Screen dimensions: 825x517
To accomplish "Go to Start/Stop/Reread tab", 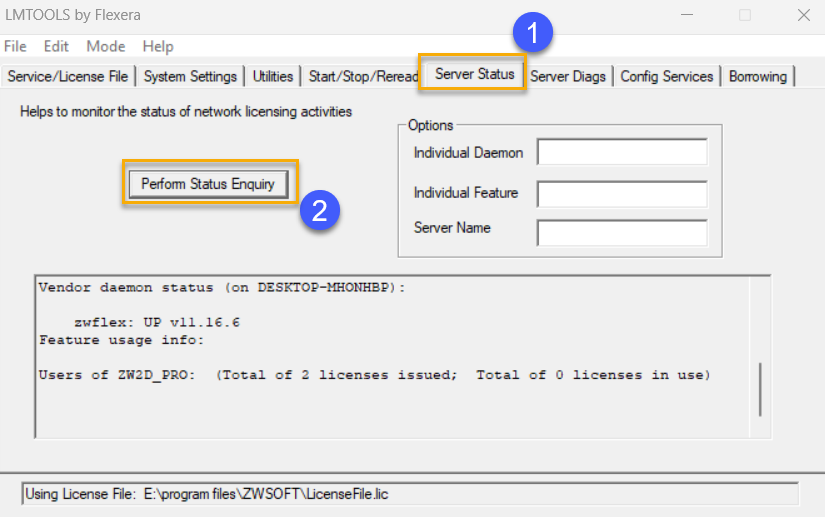I will (363, 76).
